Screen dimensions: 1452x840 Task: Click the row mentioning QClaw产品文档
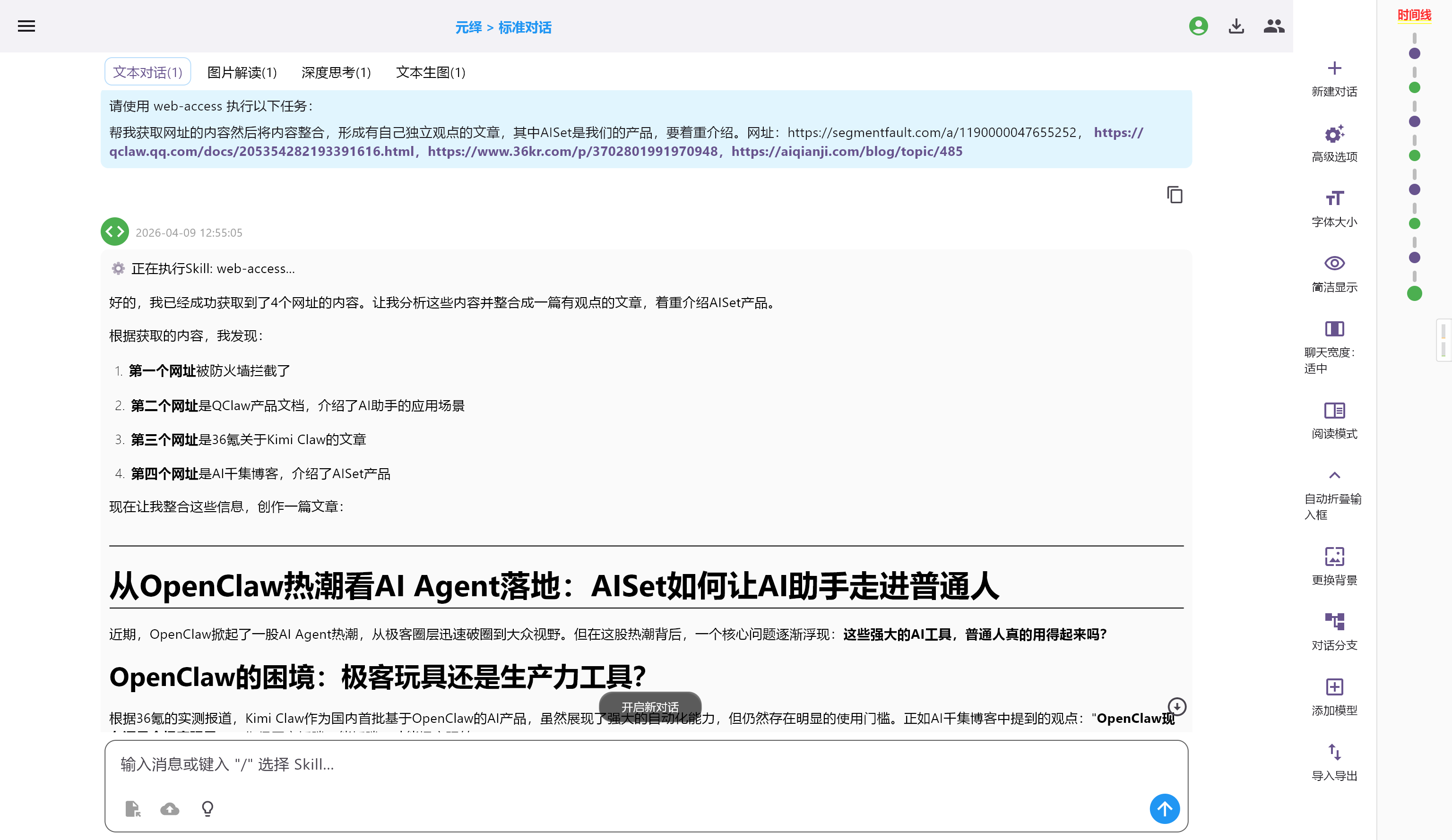point(297,405)
